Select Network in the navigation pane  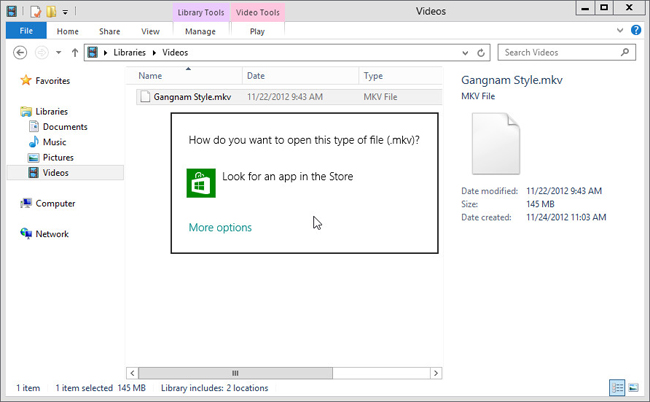[52, 234]
